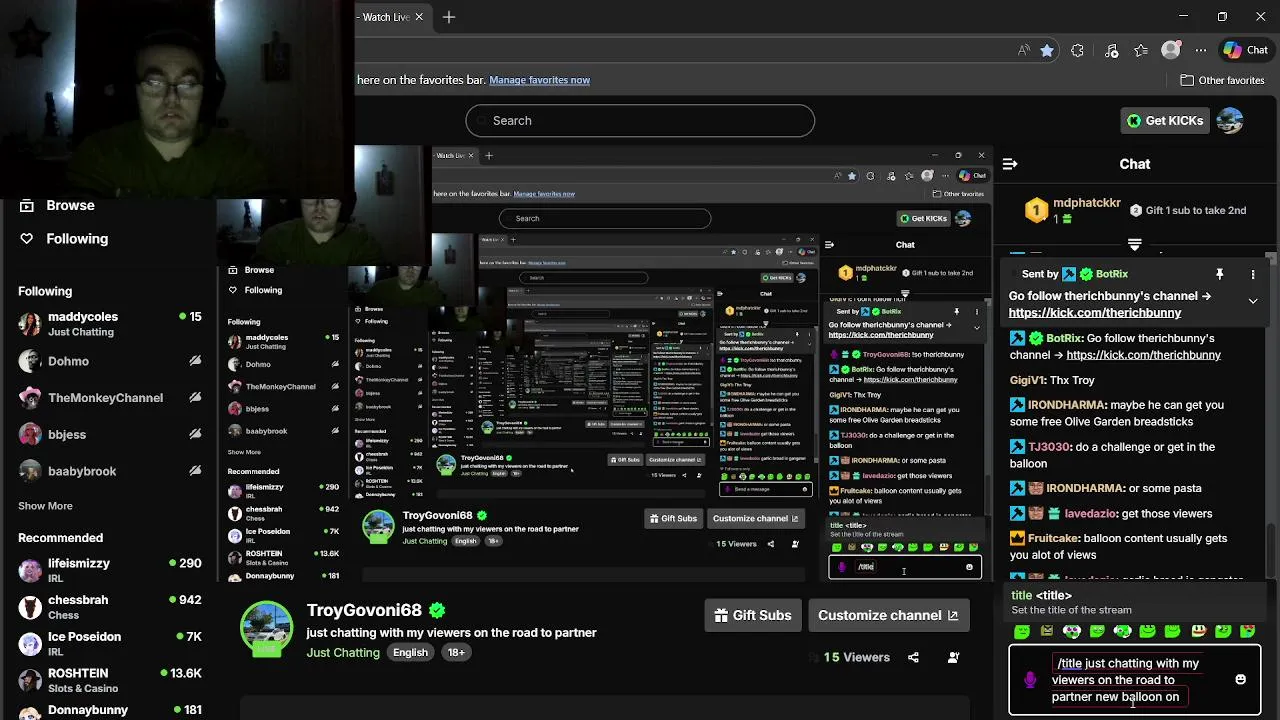Open the browser media control icon
Image resolution: width=1280 pixels, height=720 pixels.
[1111, 50]
